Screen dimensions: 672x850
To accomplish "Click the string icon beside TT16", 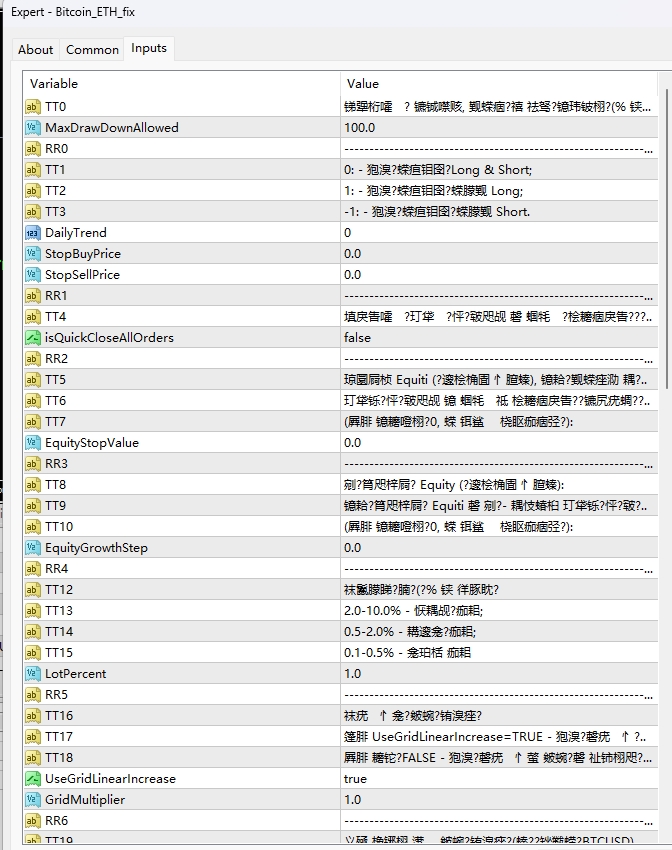I will tap(33, 716).
